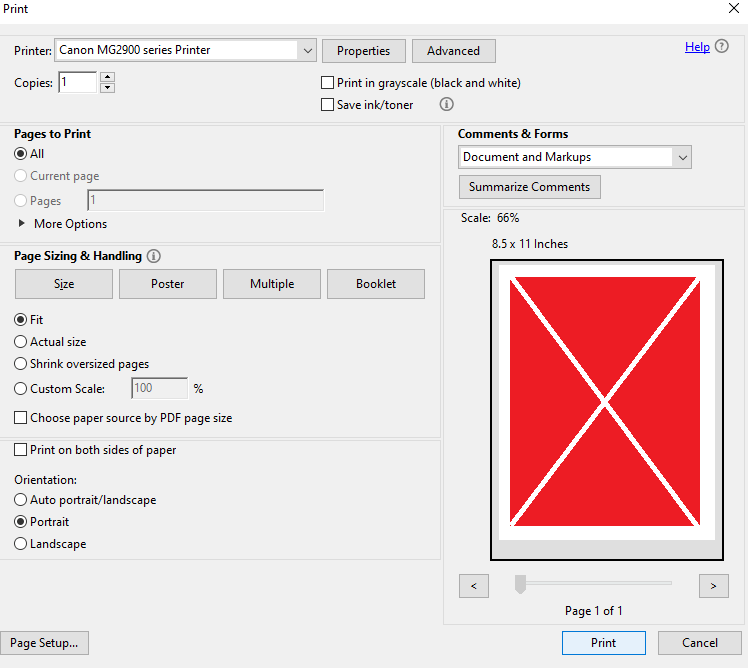Image resolution: width=748 pixels, height=668 pixels.
Task: Switch to the Size handling tab
Action: point(64,284)
